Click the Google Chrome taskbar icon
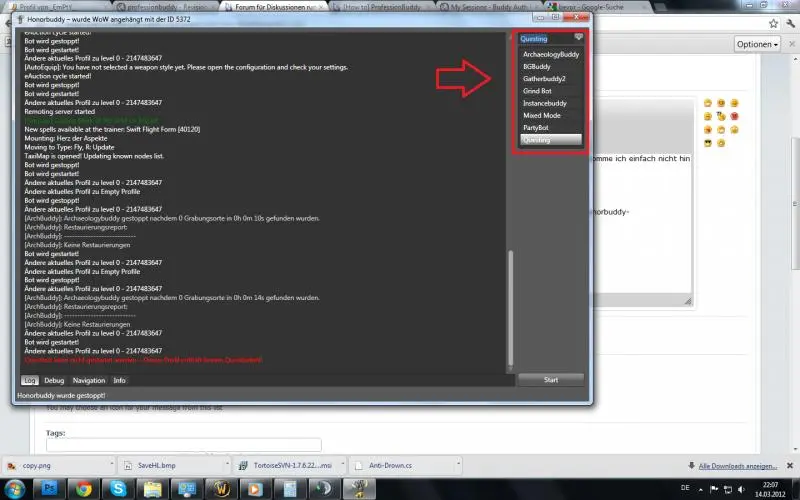The height and width of the screenshot is (500, 800). pos(84,488)
